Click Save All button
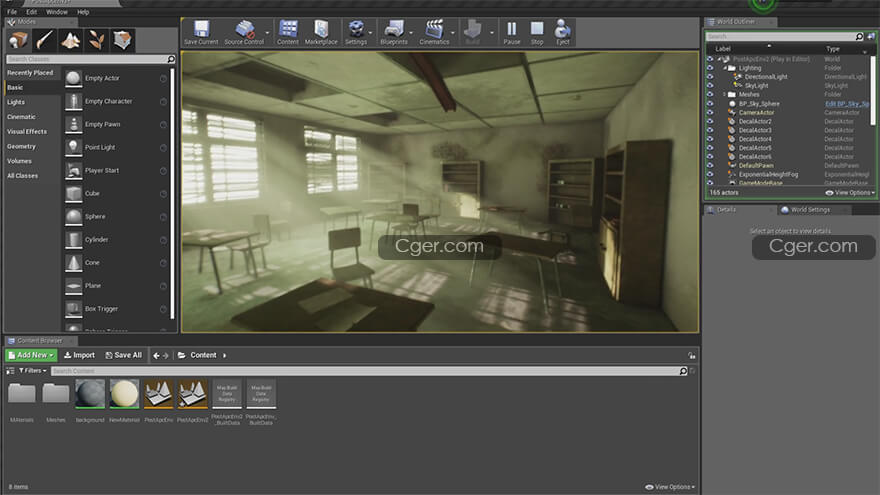The height and width of the screenshot is (495, 880). [123, 355]
